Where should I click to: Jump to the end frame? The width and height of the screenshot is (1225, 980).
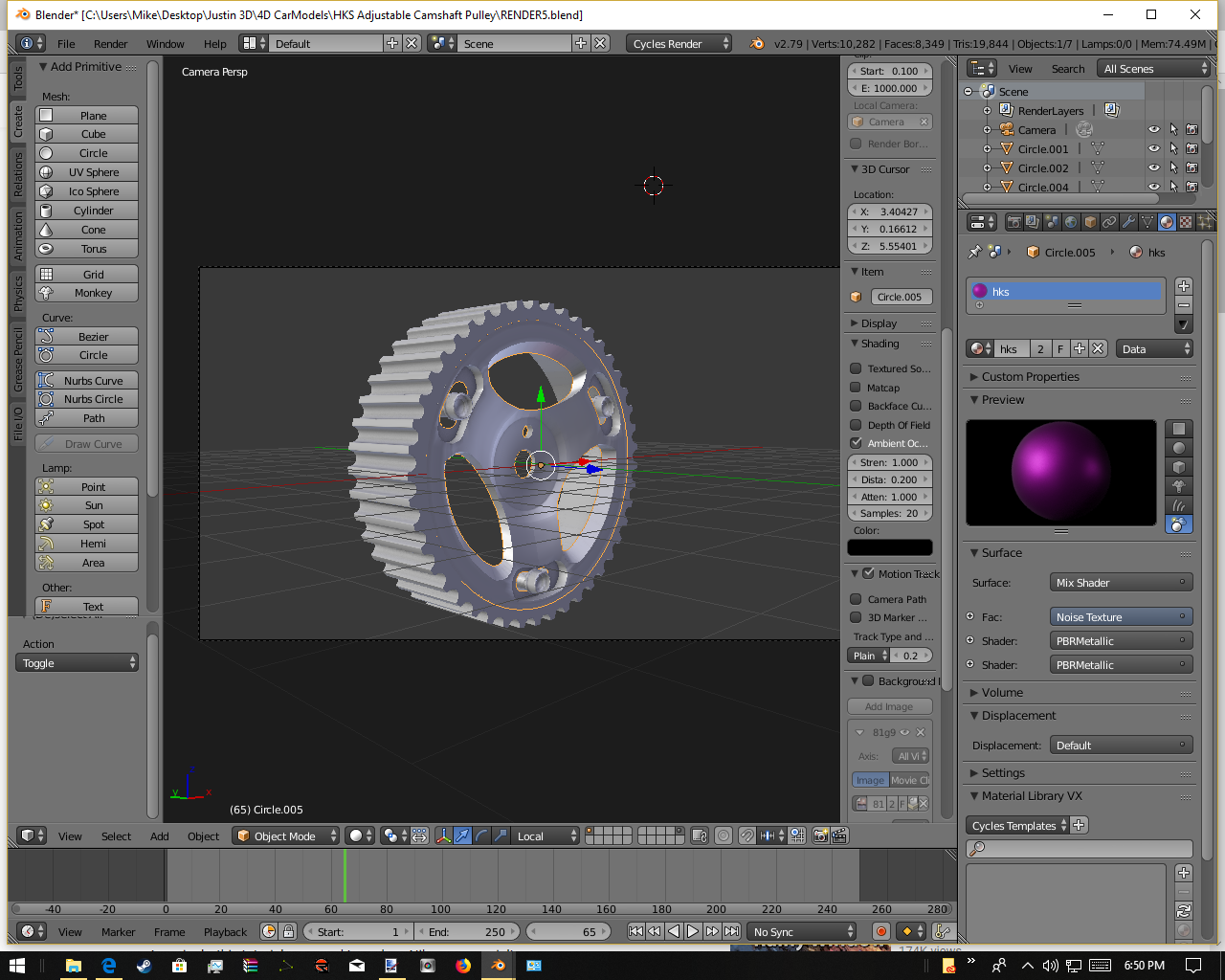pos(732,931)
